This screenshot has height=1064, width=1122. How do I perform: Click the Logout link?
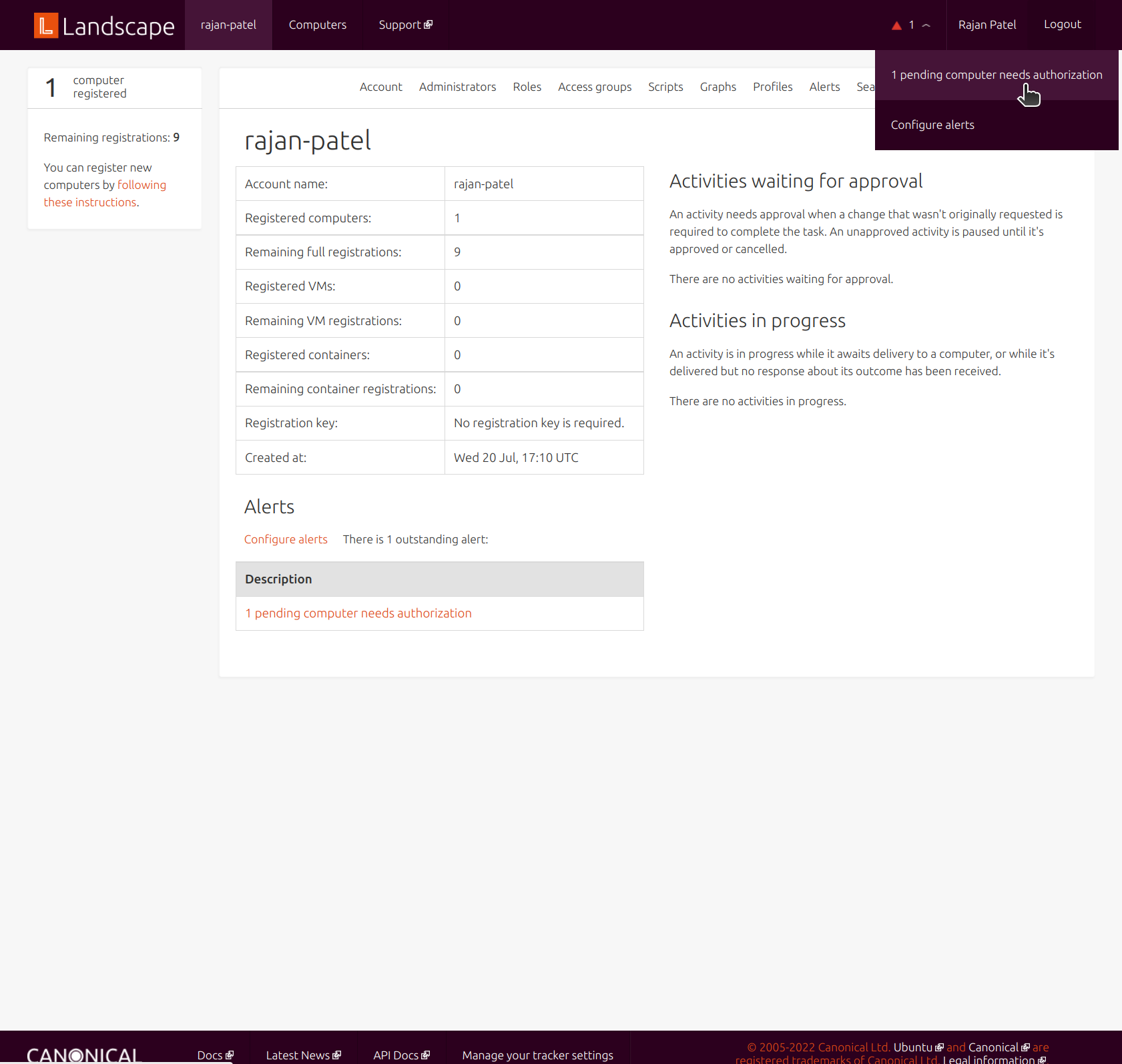pyautogui.click(x=1062, y=24)
